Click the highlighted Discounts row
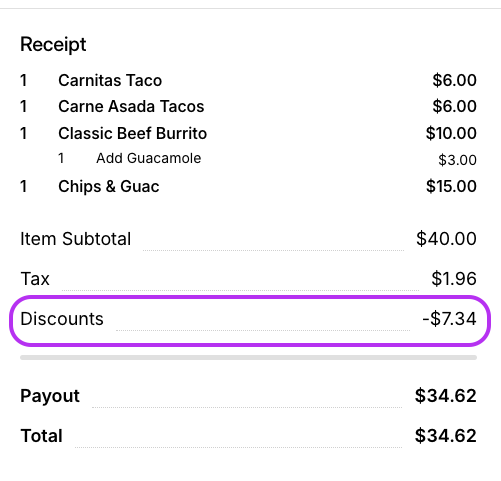This screenshot has width=501, height=481. pyautogui.click(x=250, y=321)
